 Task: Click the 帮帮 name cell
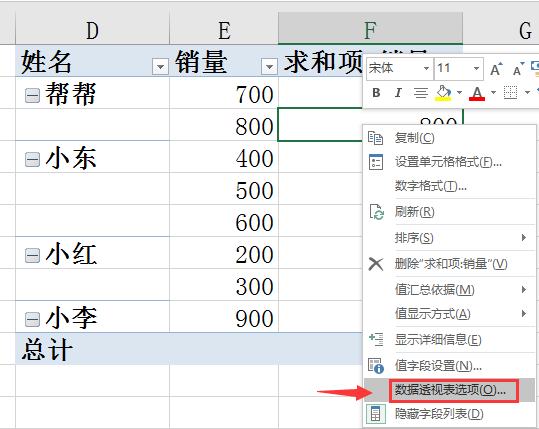point(92,94)
